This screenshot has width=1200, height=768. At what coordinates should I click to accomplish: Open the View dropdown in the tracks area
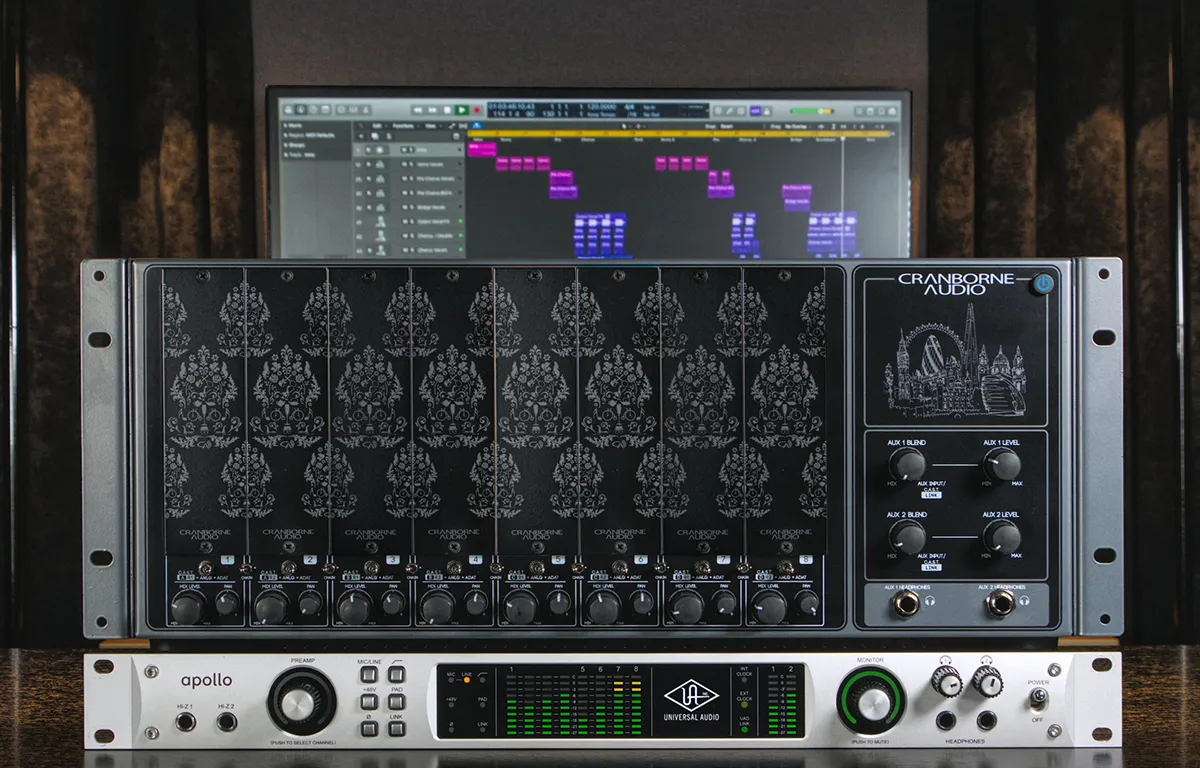(x=428, y=127)
